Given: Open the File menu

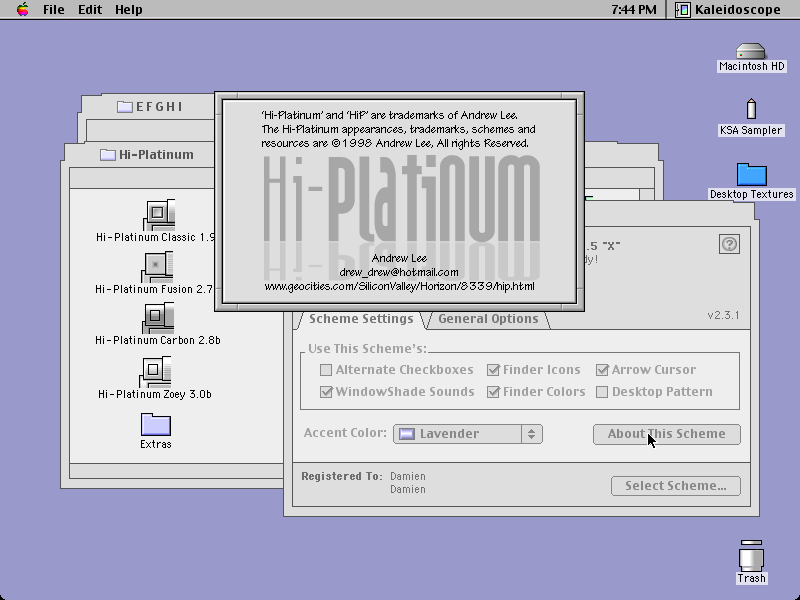Looking at the screenshot, I should click(54, 9).
